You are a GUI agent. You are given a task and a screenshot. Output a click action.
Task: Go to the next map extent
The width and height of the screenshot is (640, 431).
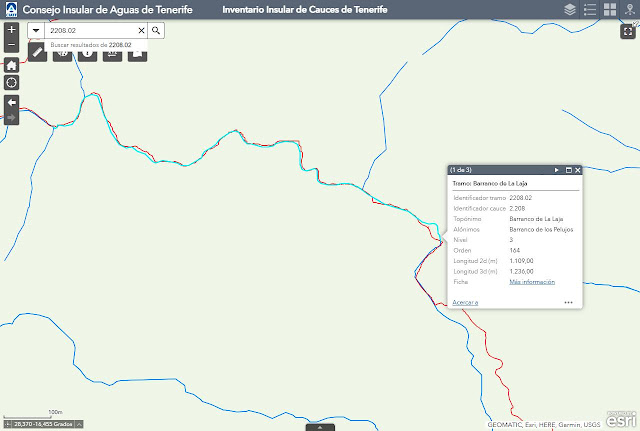[11, 118]
